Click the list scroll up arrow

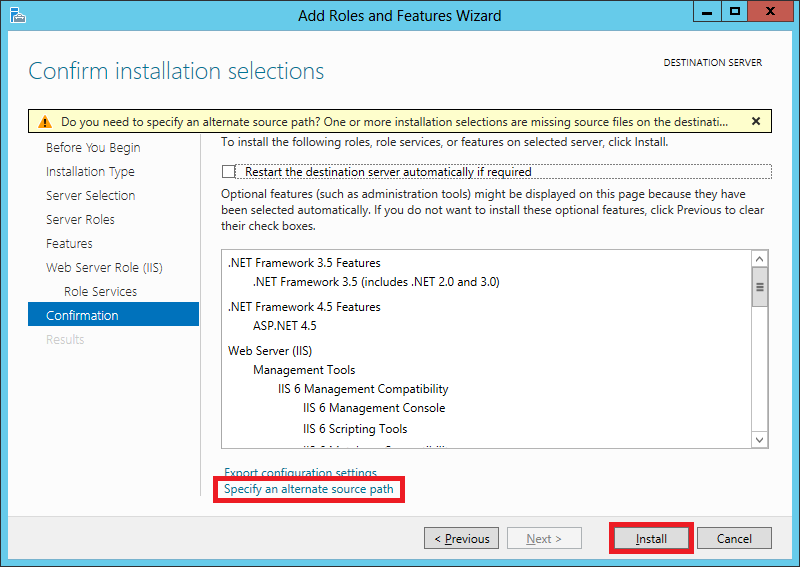click(760, 259)
